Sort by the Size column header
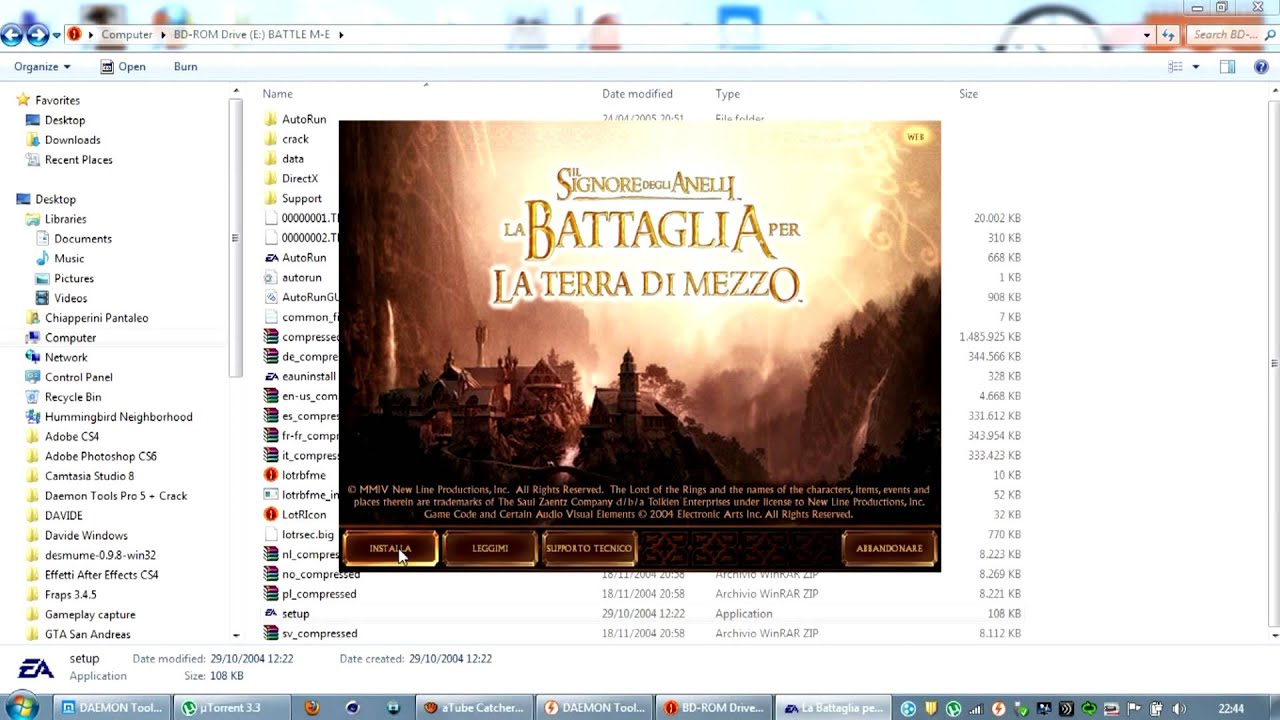This screenshot has width=1280, height=720. [x=968, y=94]
